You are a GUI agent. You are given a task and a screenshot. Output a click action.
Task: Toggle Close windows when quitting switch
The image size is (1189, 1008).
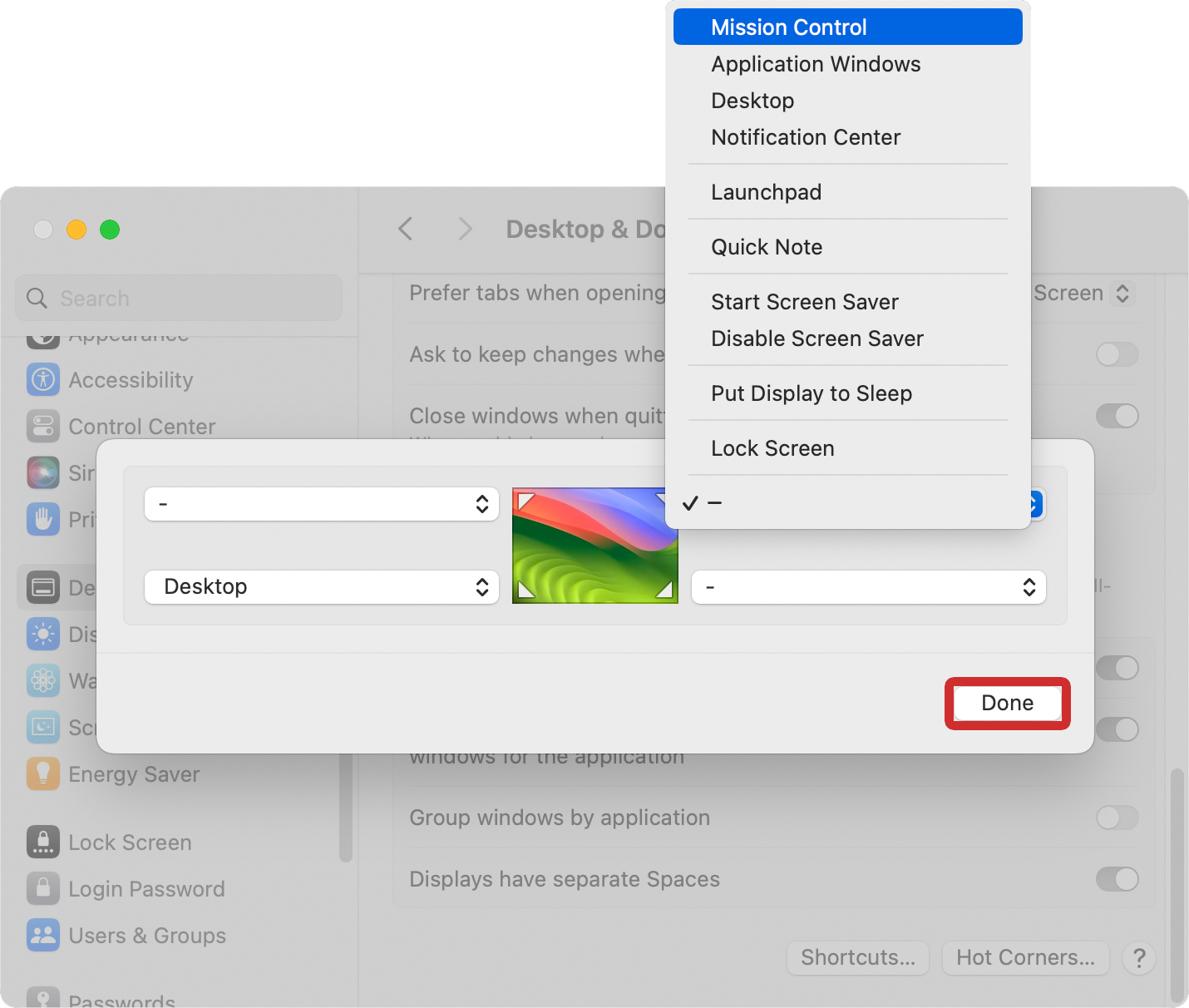click(x=1117, y=416)
